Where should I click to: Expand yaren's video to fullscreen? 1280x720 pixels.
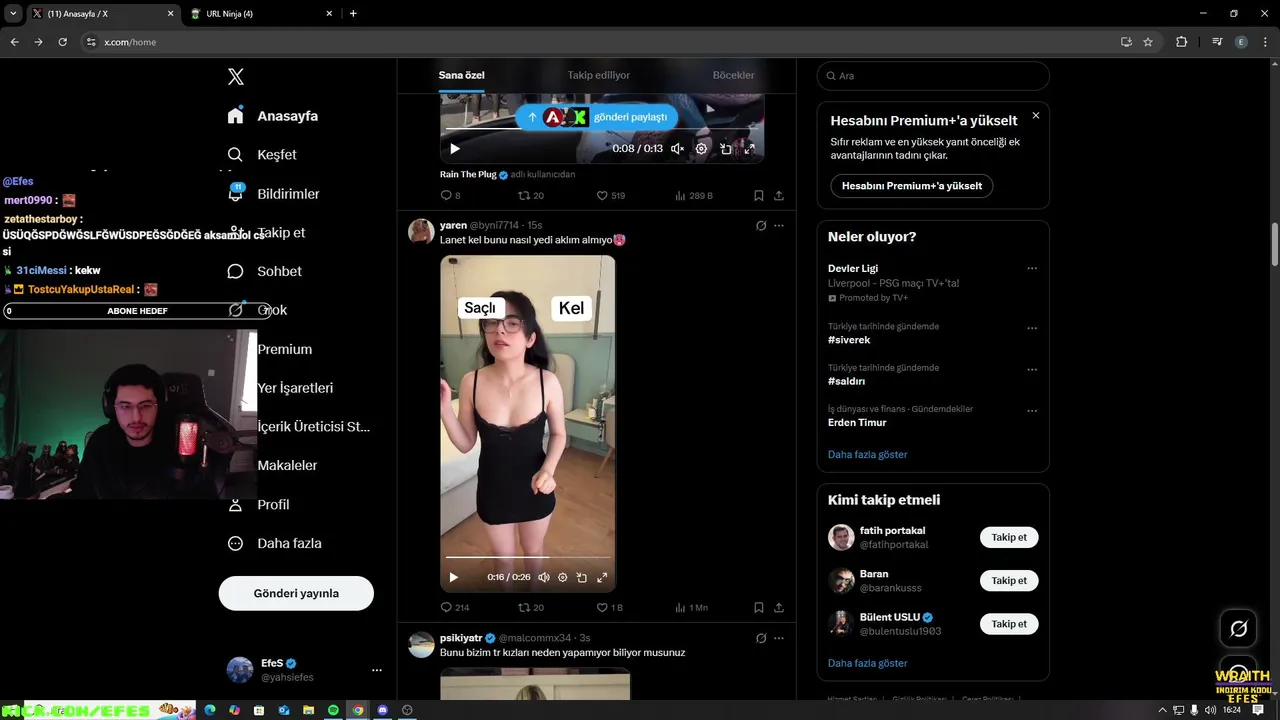(x=602, y=577)
